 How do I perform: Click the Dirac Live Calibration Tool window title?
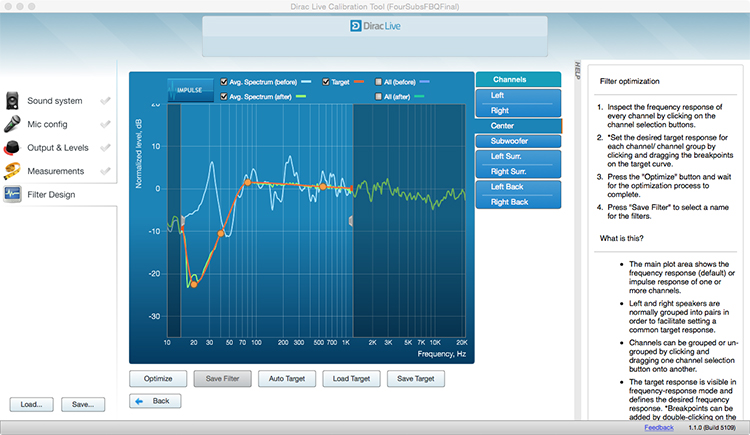(375, 7)
